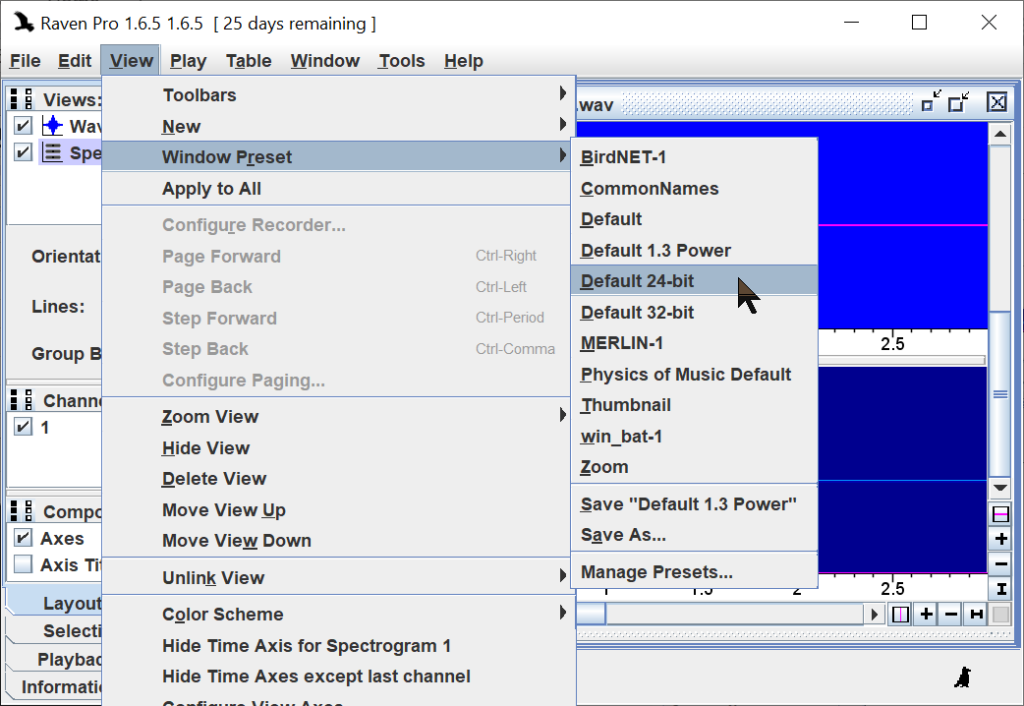Expand the Unlink View submenu
Image resolution: width=1024 pixels, height=706 pixels.
click(x=338, y=577)
